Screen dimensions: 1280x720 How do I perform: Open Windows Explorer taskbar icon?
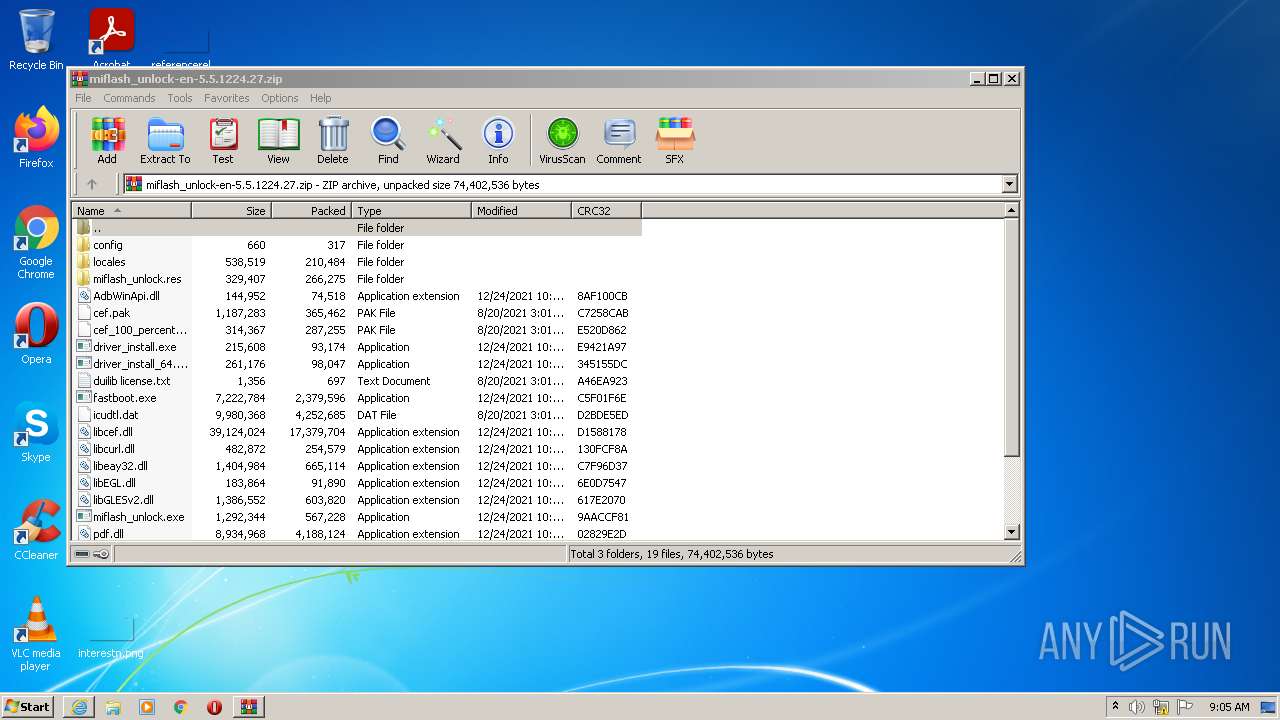[113, 707]
